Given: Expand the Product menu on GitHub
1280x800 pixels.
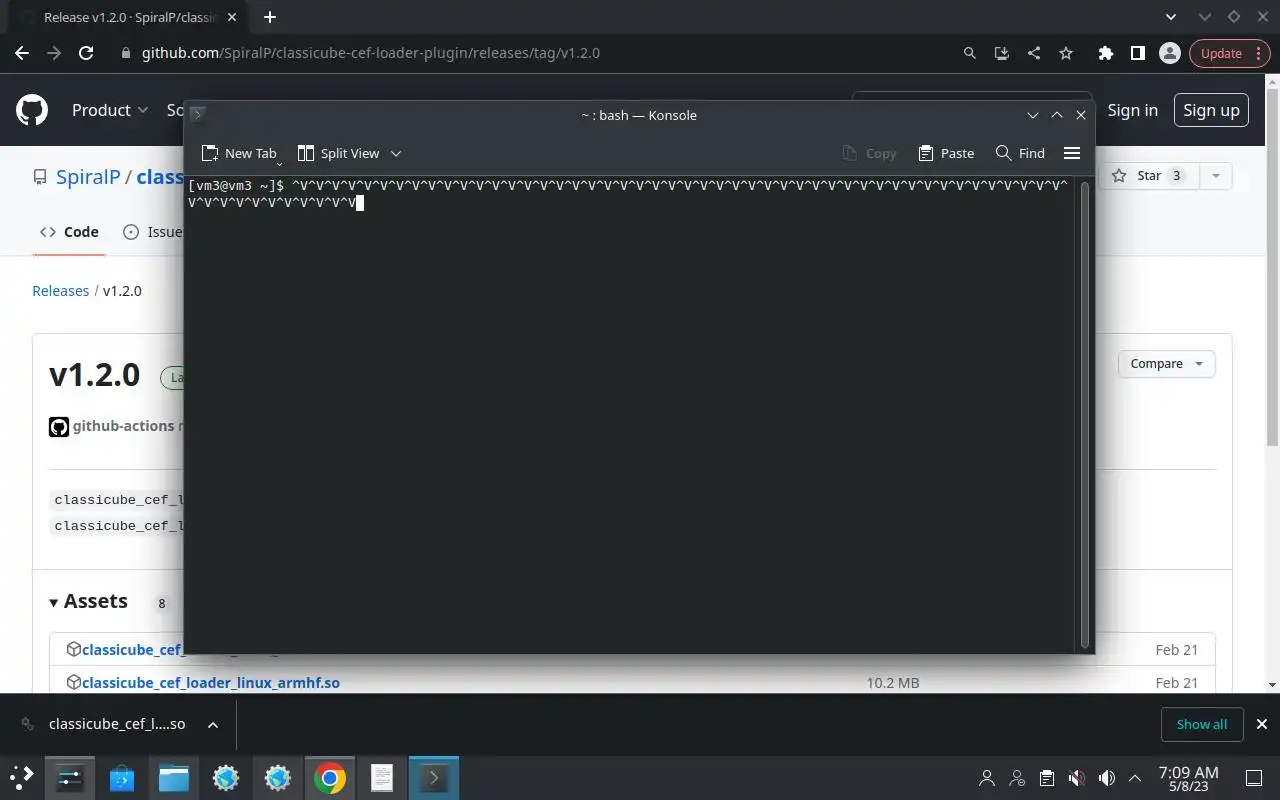Looking at the screenshot, I should (x=110, y=110).
